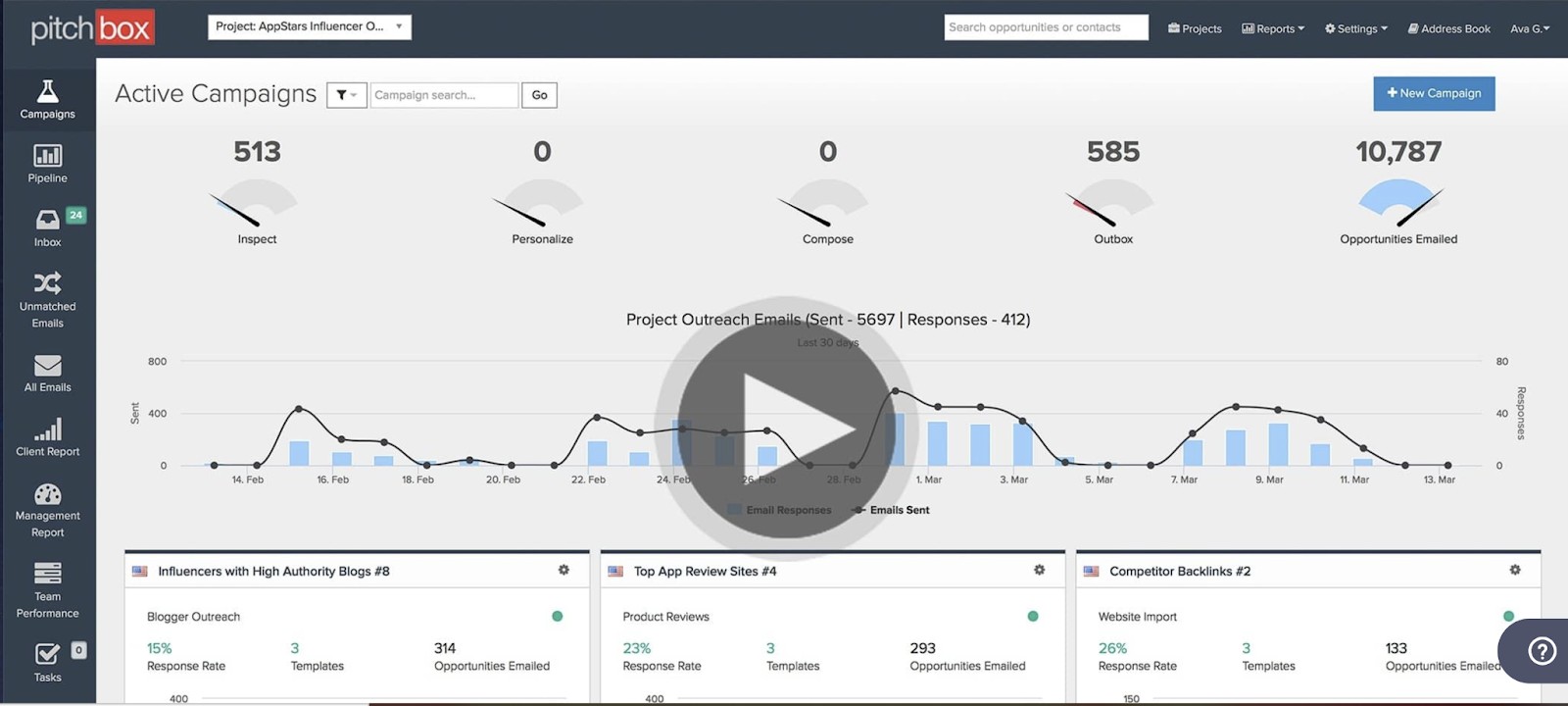Open the Pipeline chart icon
The height and width of the screenshot is (706, 1568).
tap(47, 155)
